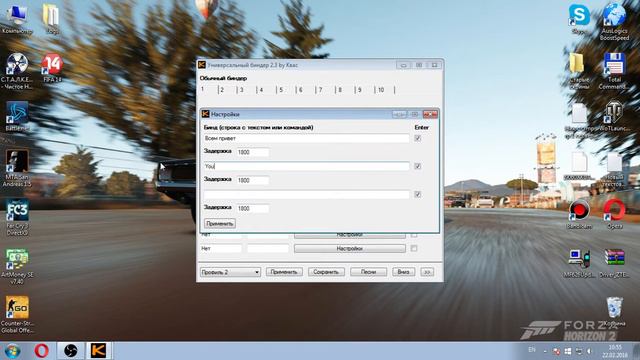Click the EN language indicator
Screen dimensions: 640x360
(532, 350)
